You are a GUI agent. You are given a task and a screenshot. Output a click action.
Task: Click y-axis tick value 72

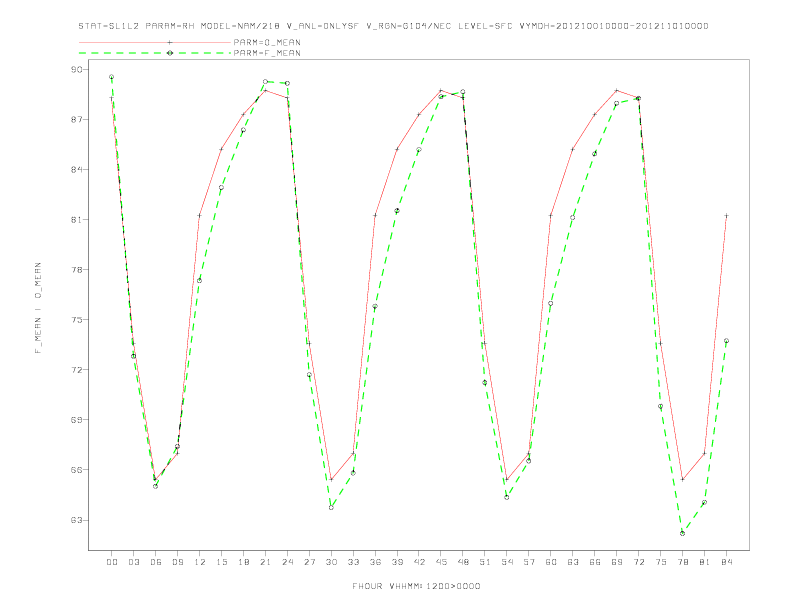[77, 370]
